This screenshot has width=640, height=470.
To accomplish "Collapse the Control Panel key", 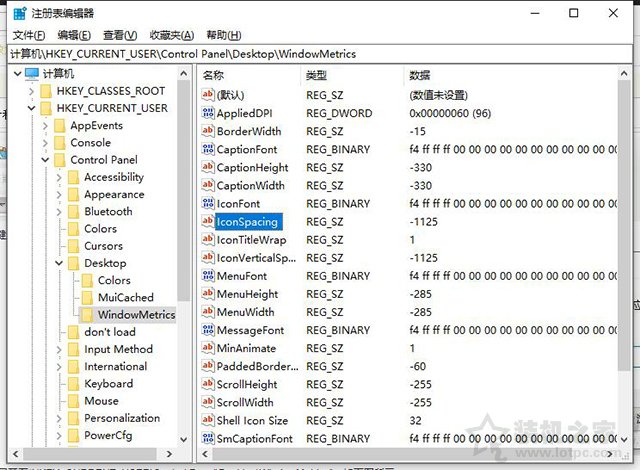I will click(45, 160).
